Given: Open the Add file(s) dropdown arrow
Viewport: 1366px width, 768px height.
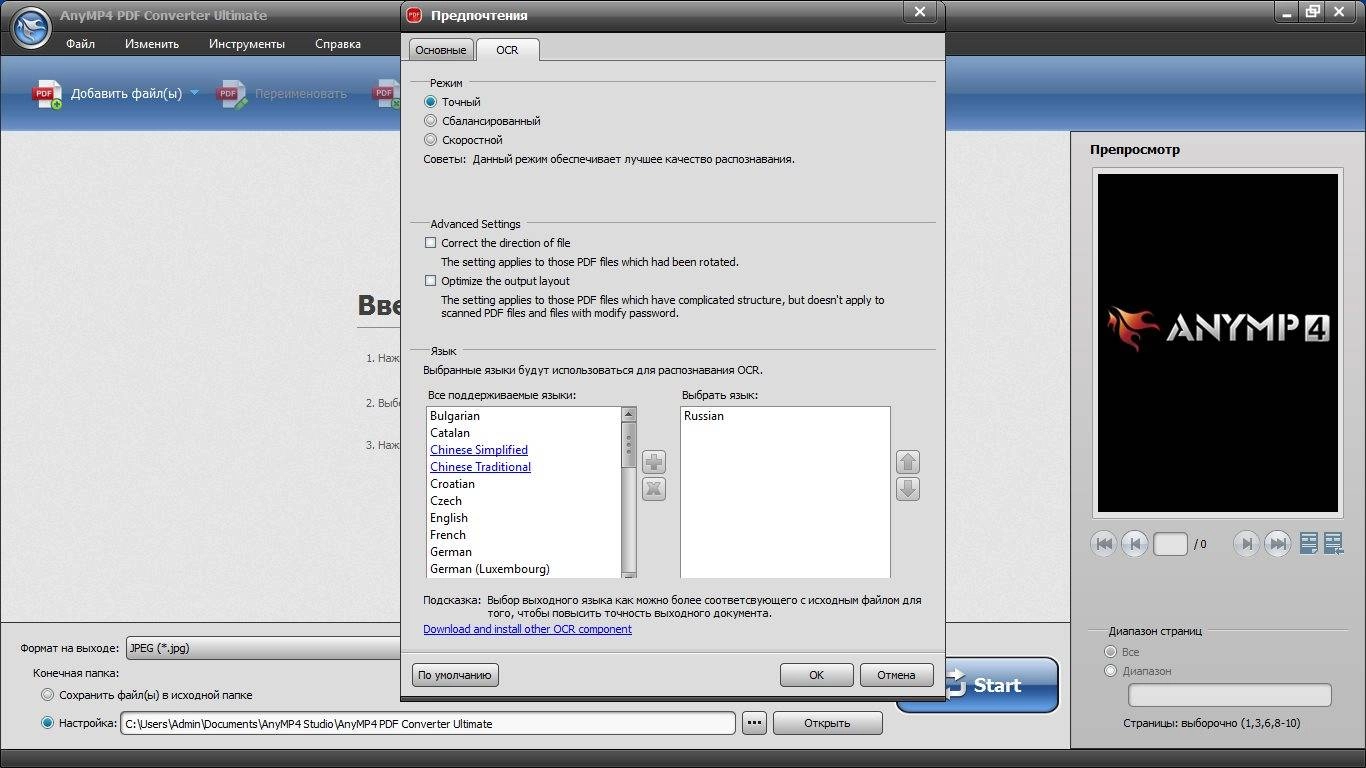Looking at the screenshot, I should coord(194,93).
